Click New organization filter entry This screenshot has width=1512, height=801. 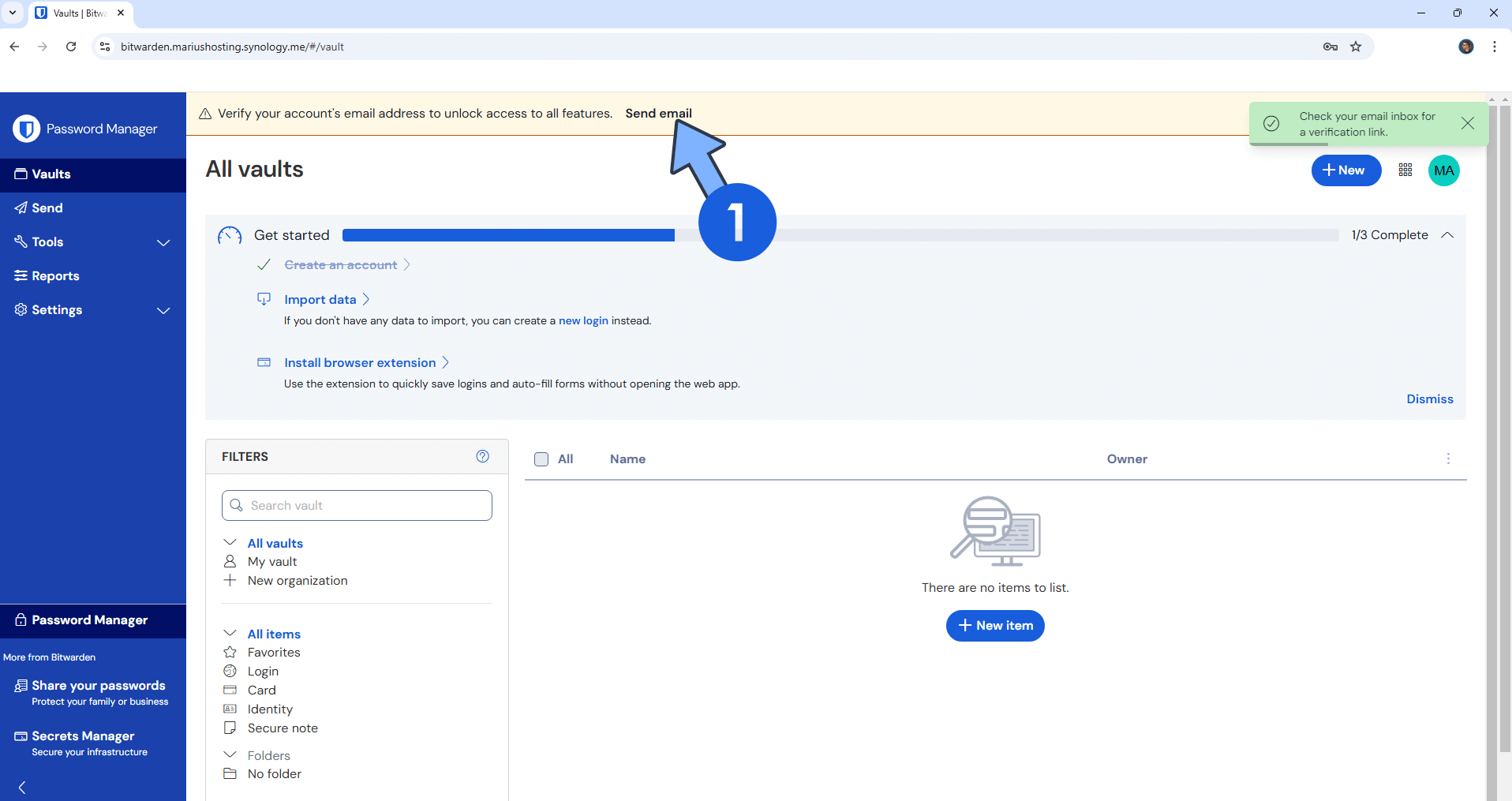(x=298, y=581)
